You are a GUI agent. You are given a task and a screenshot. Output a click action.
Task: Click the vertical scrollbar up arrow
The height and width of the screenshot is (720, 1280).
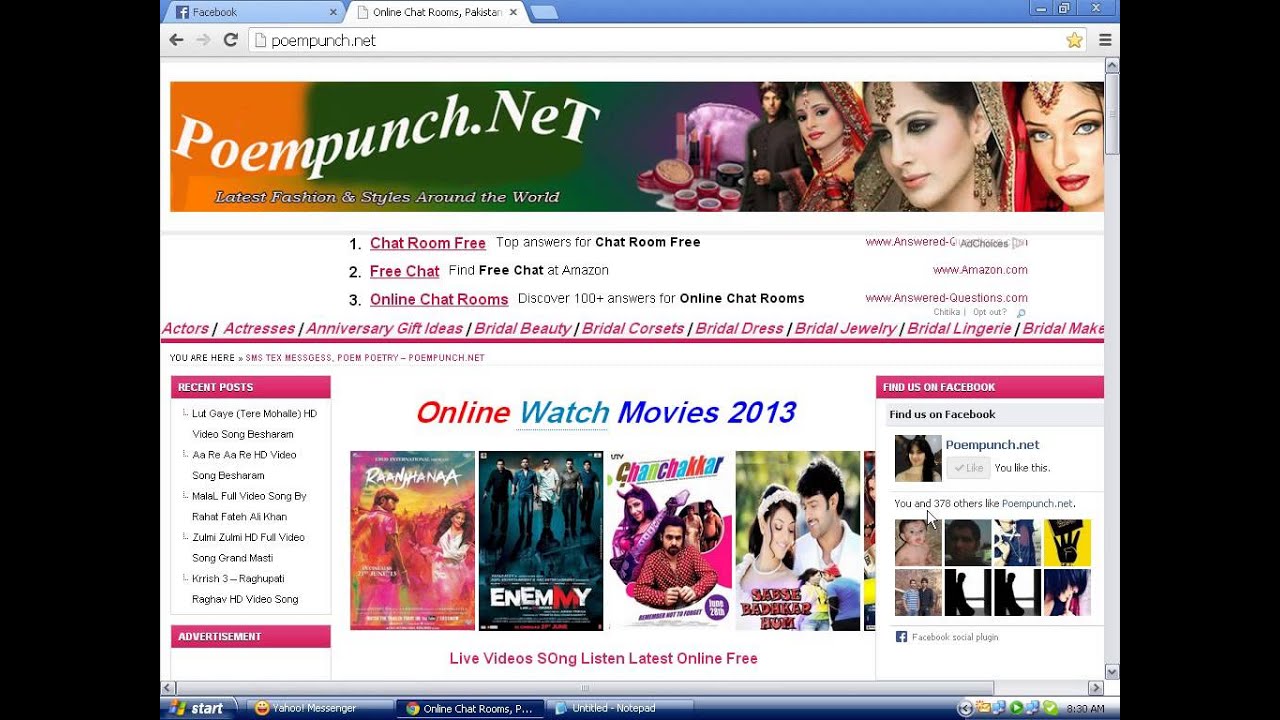tap(1111, 66)
